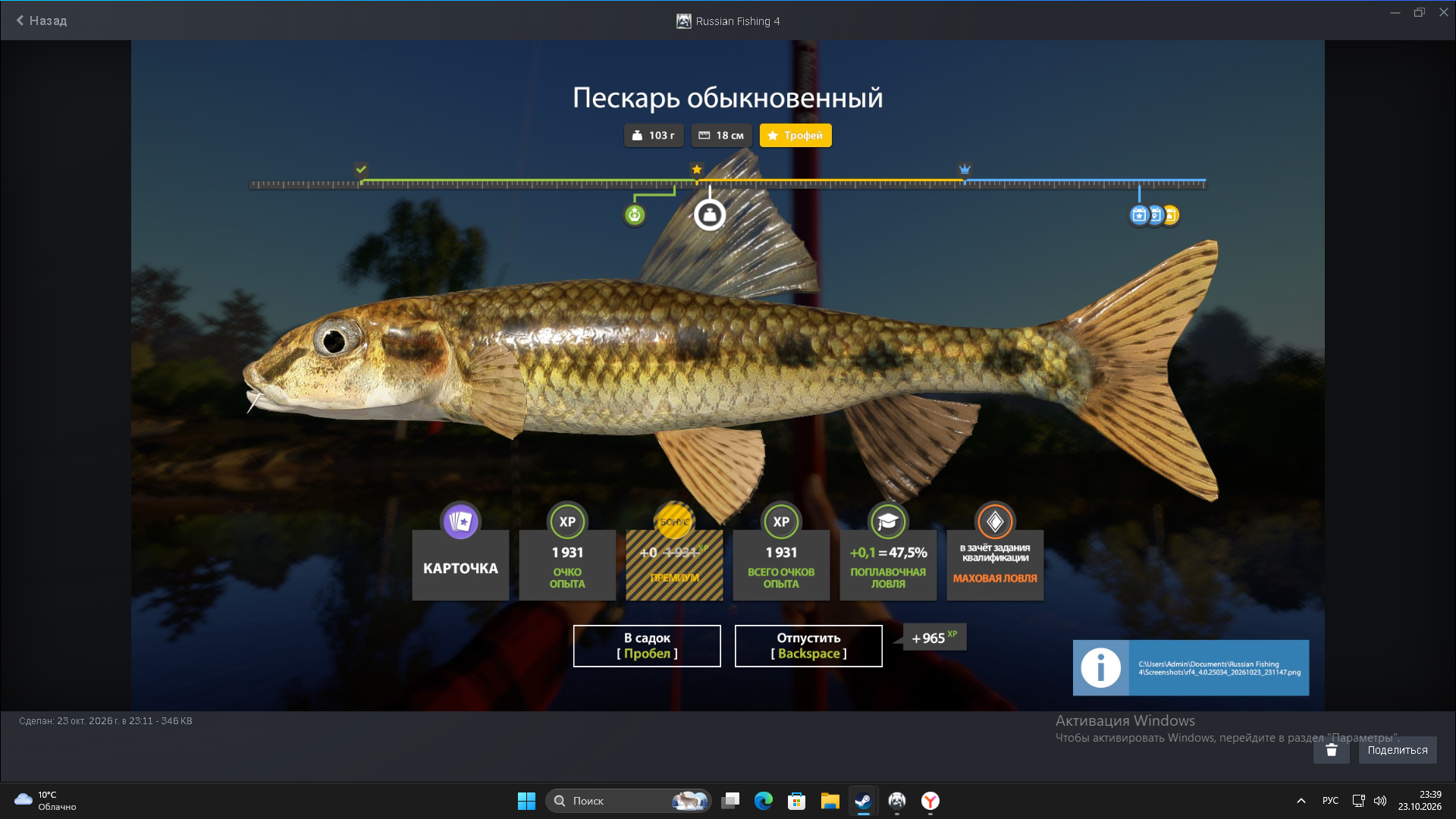The image size is (1456, 819).
Task: Click the green circular marker below scale
Action: click(x=635, y=215)
